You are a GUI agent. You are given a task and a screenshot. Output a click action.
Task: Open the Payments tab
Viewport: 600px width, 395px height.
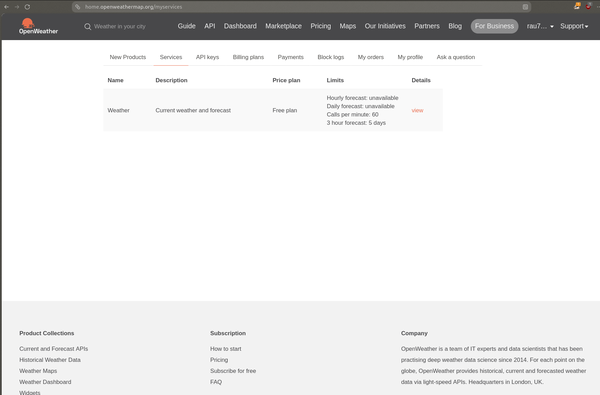(x=290, y=57)
